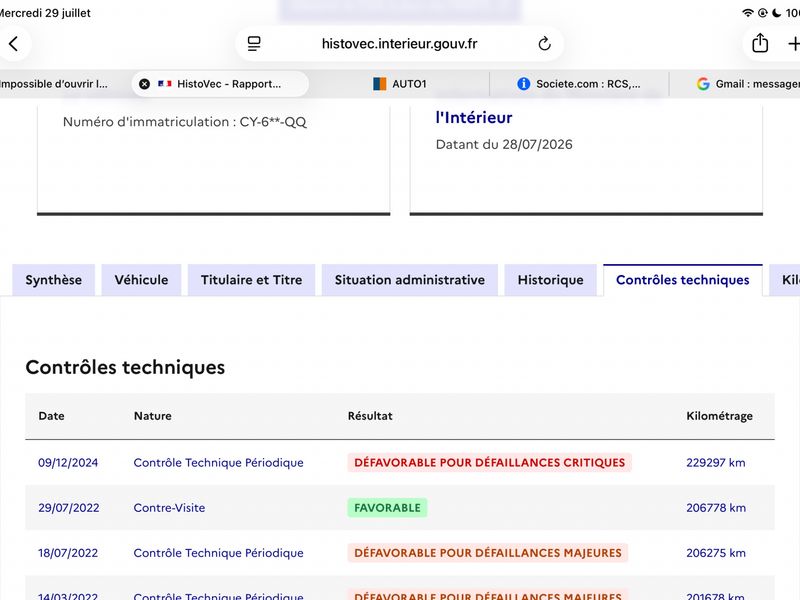Select the date 29/07/2022
This screenshot has height=600, width=800.
(69, 508)
